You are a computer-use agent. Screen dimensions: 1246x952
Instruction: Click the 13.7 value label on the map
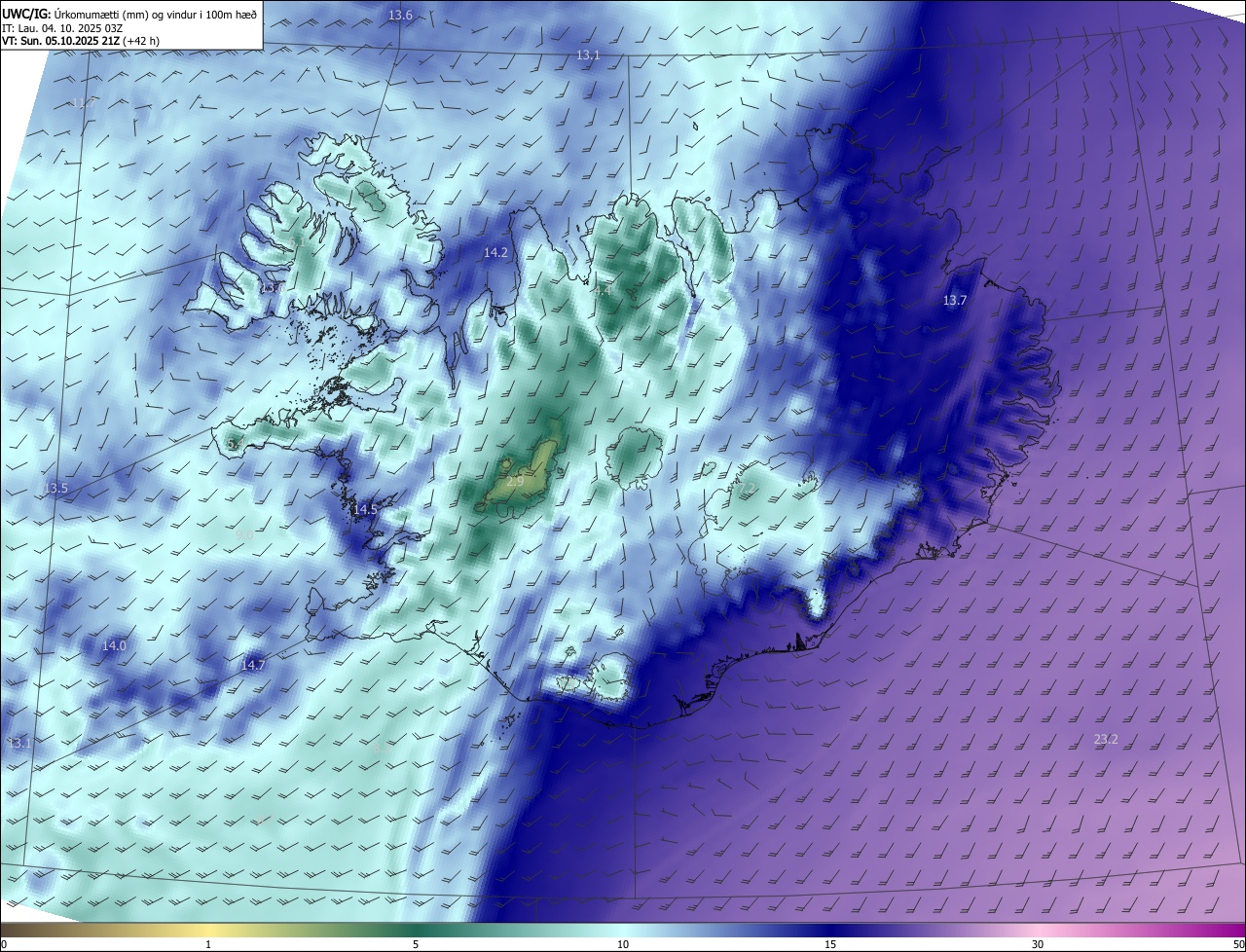click(955, 300)
